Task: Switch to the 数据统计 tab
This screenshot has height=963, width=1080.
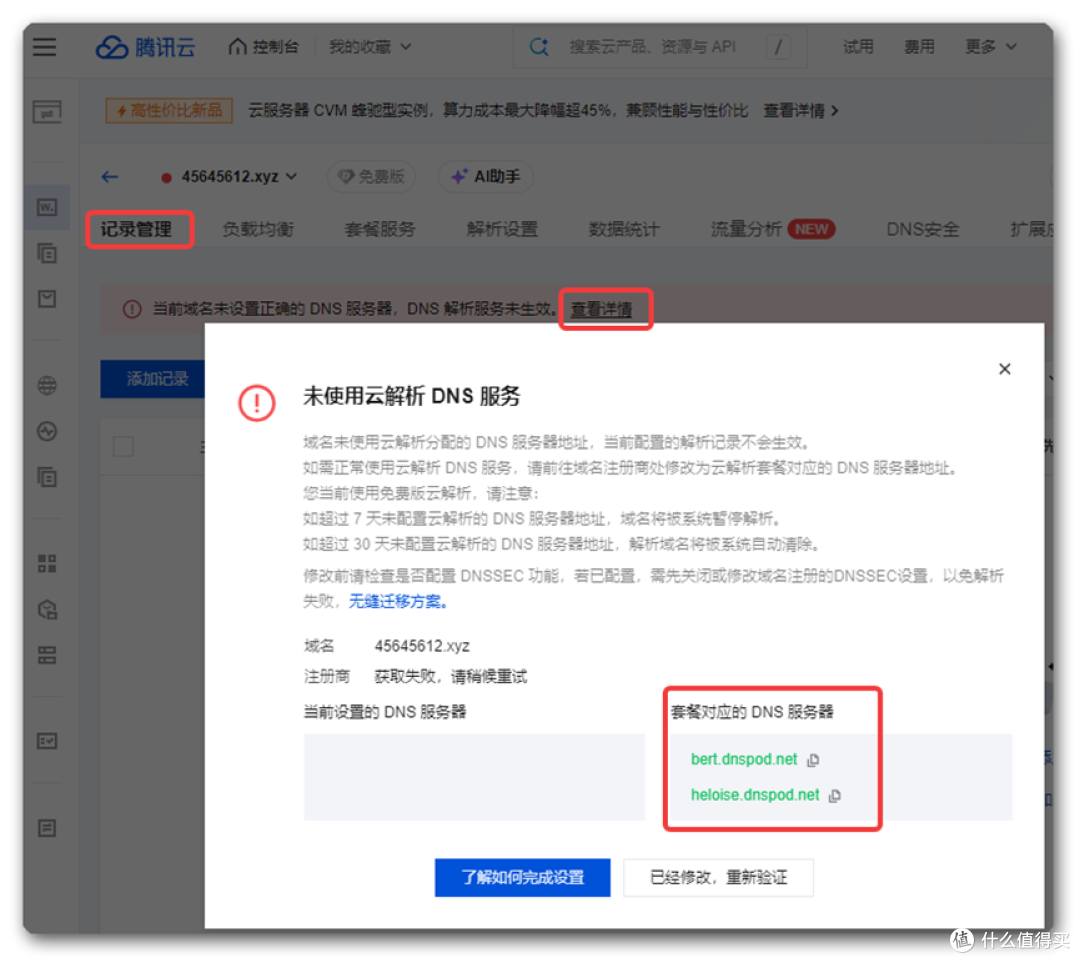Action: pos(624,229)
